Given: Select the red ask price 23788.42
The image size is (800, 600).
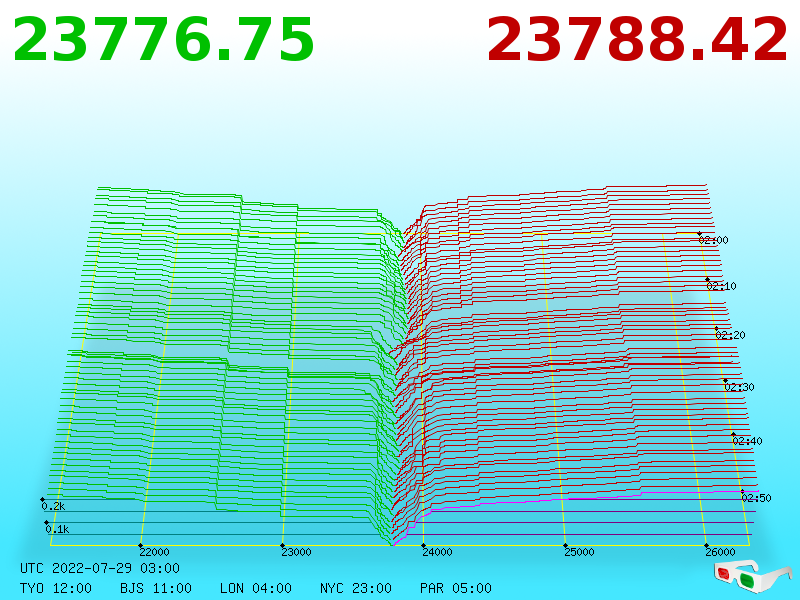Looking at the screenshot, I should pyautogui.click(x=637, y=40).
